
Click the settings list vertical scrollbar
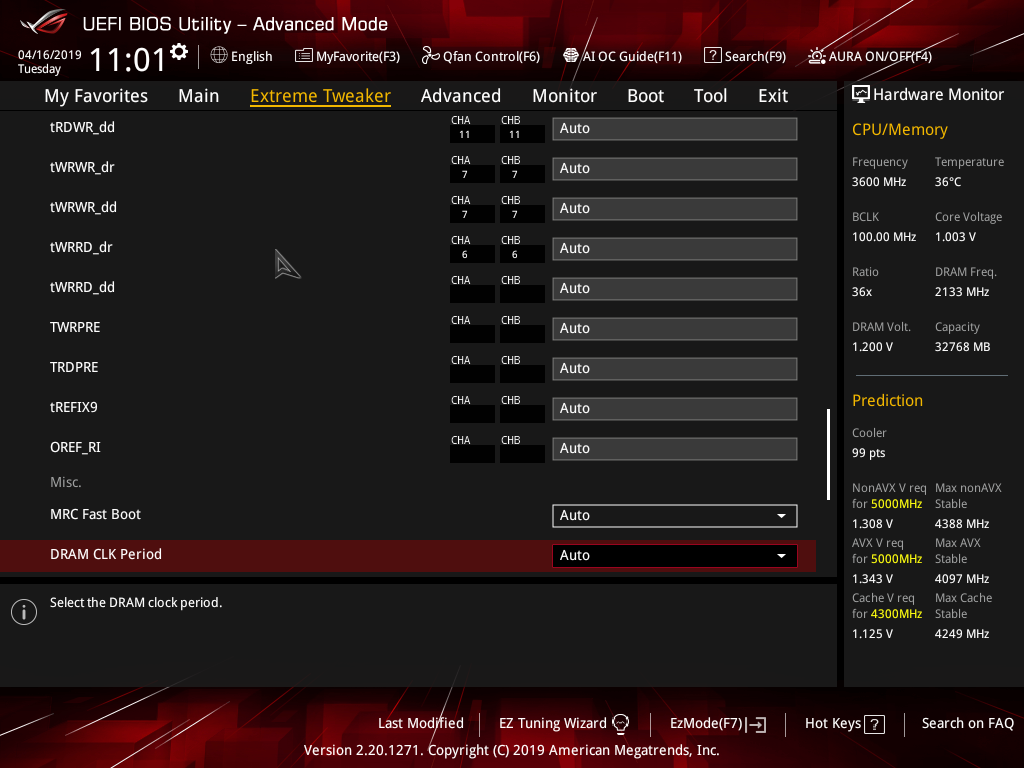(x=828, y=455)
